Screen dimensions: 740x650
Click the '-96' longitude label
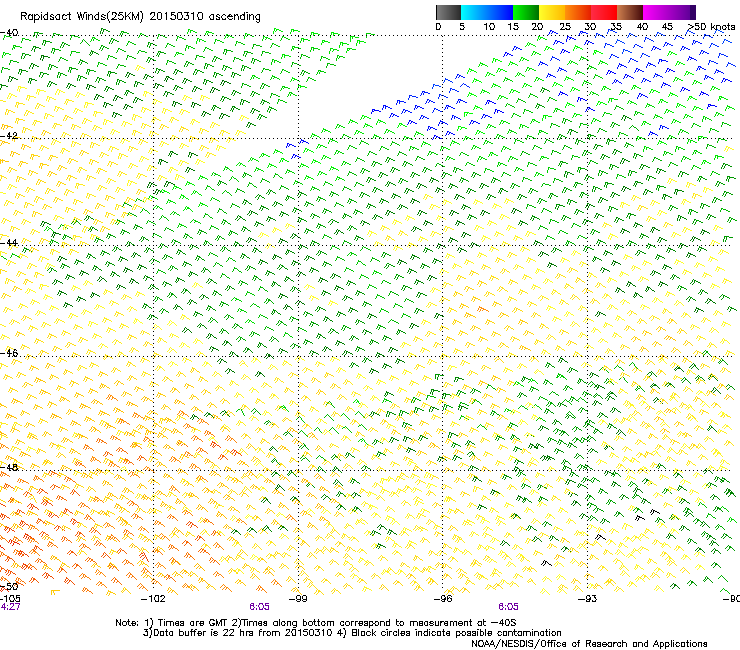443,599
